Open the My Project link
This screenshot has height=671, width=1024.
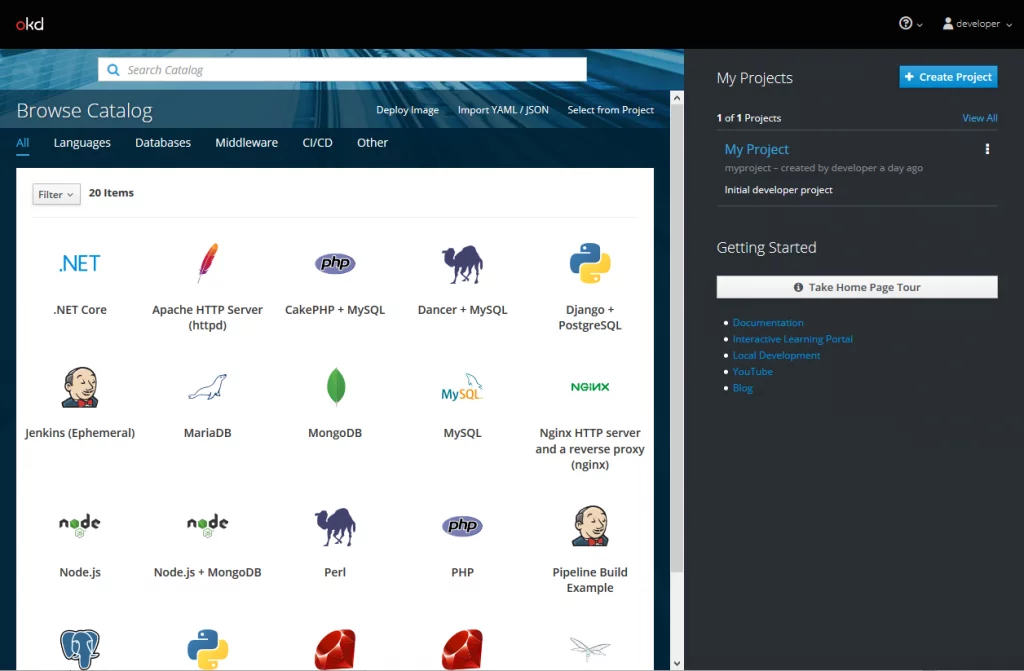[x=756, y=149]
